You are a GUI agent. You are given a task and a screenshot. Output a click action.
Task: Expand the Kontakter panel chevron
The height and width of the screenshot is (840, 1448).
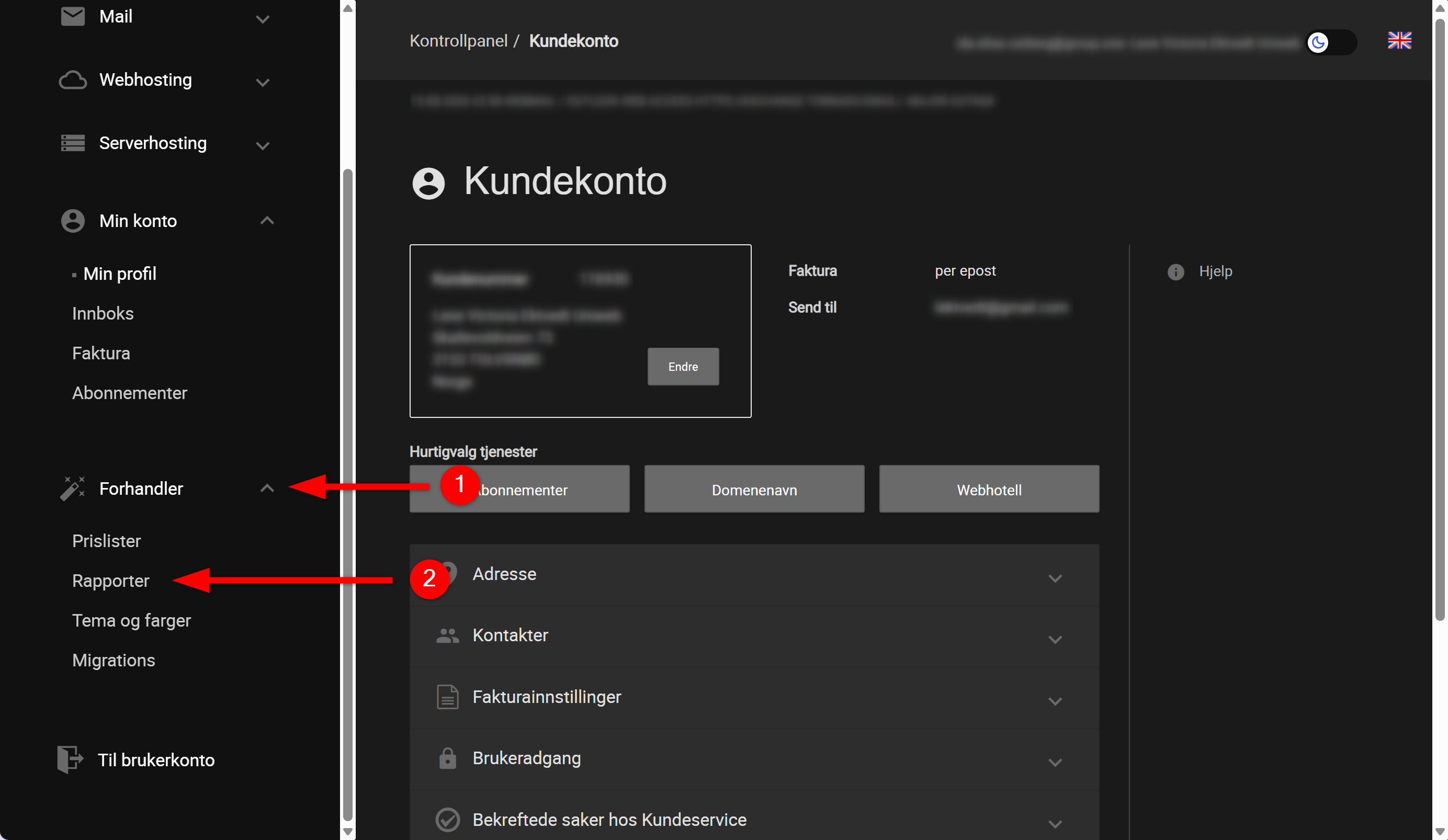(x=1055, y=639)
